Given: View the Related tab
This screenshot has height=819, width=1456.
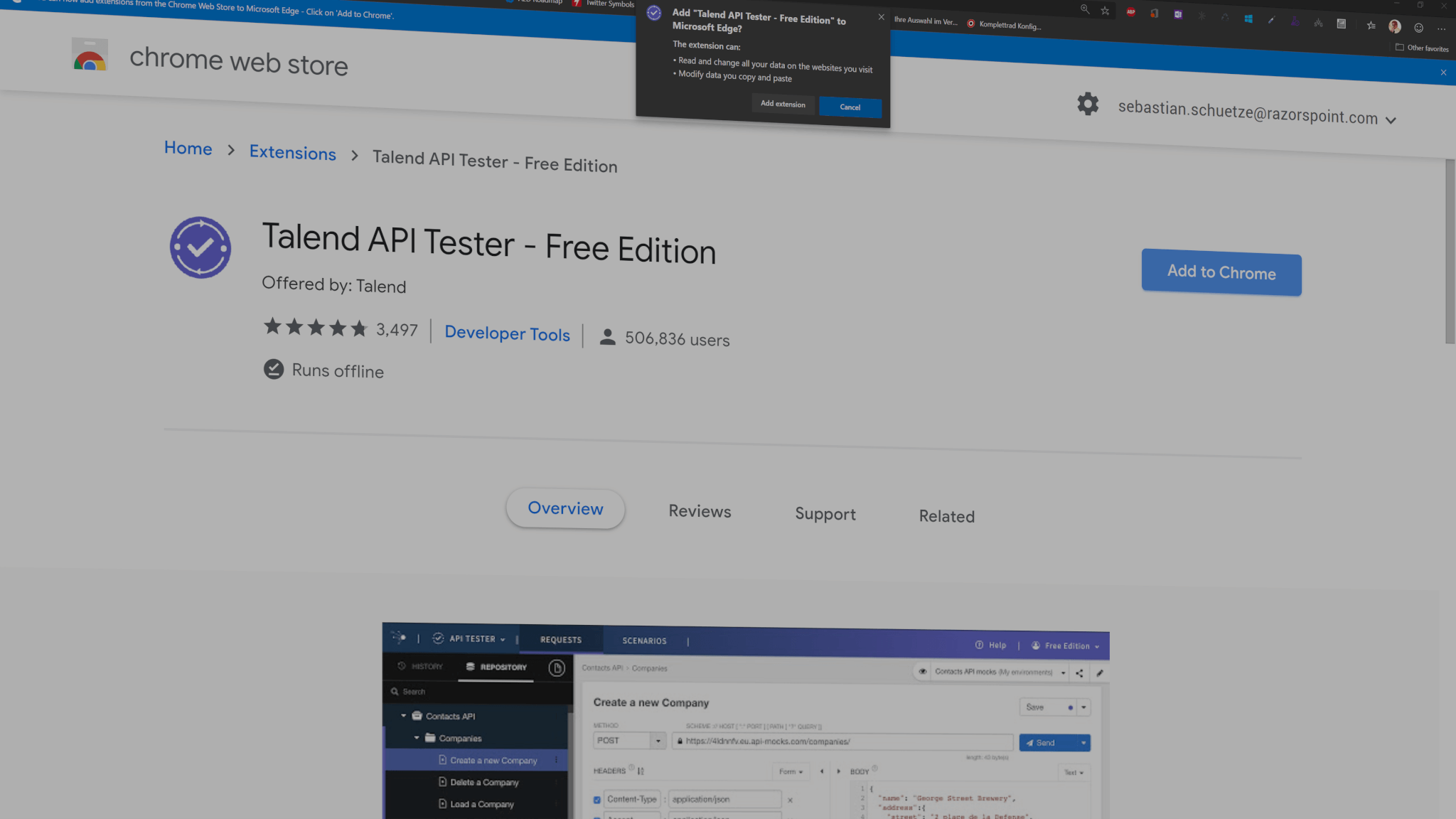Looking at the screenshot, I should 946,516.
